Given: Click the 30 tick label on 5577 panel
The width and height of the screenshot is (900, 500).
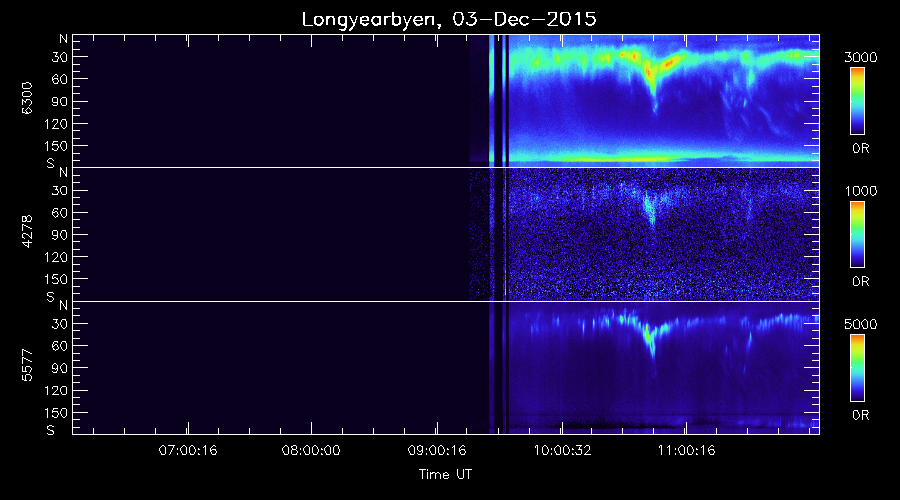Looking at the screenshot, I should click(x=59, y=324).
